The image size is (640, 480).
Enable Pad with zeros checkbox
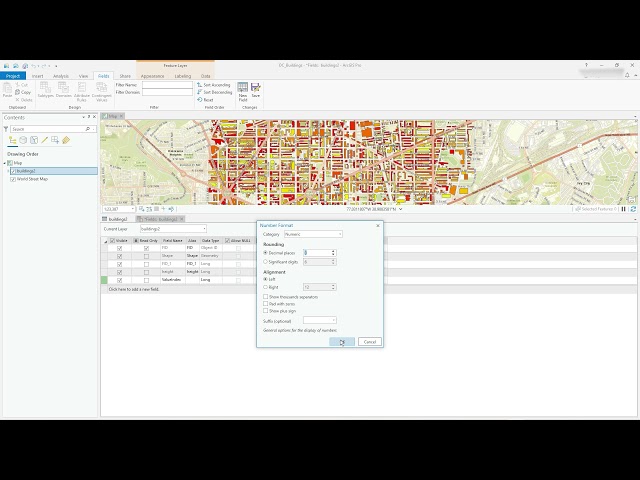[x=266, y=304]
